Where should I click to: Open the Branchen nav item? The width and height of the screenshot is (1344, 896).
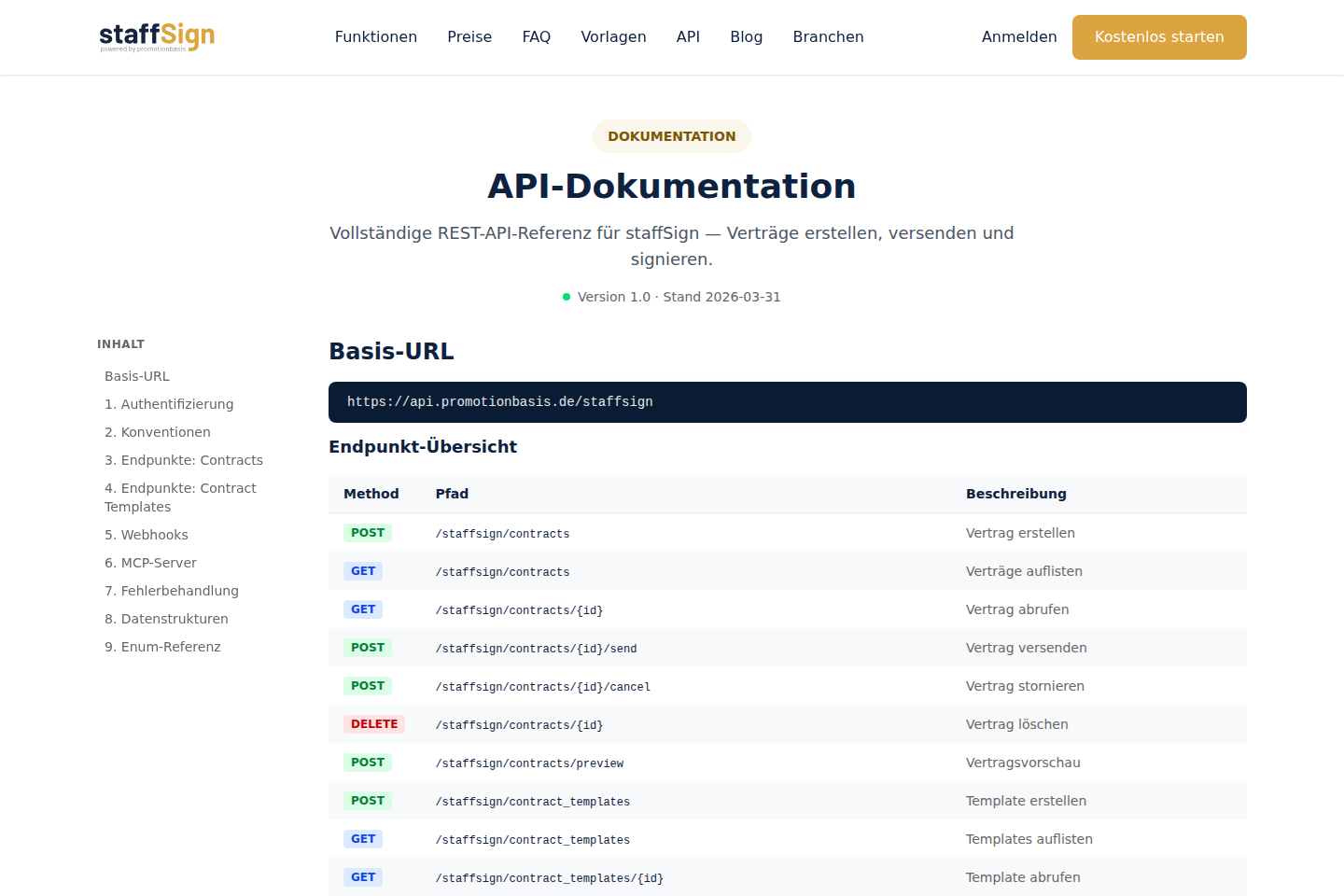829,36
